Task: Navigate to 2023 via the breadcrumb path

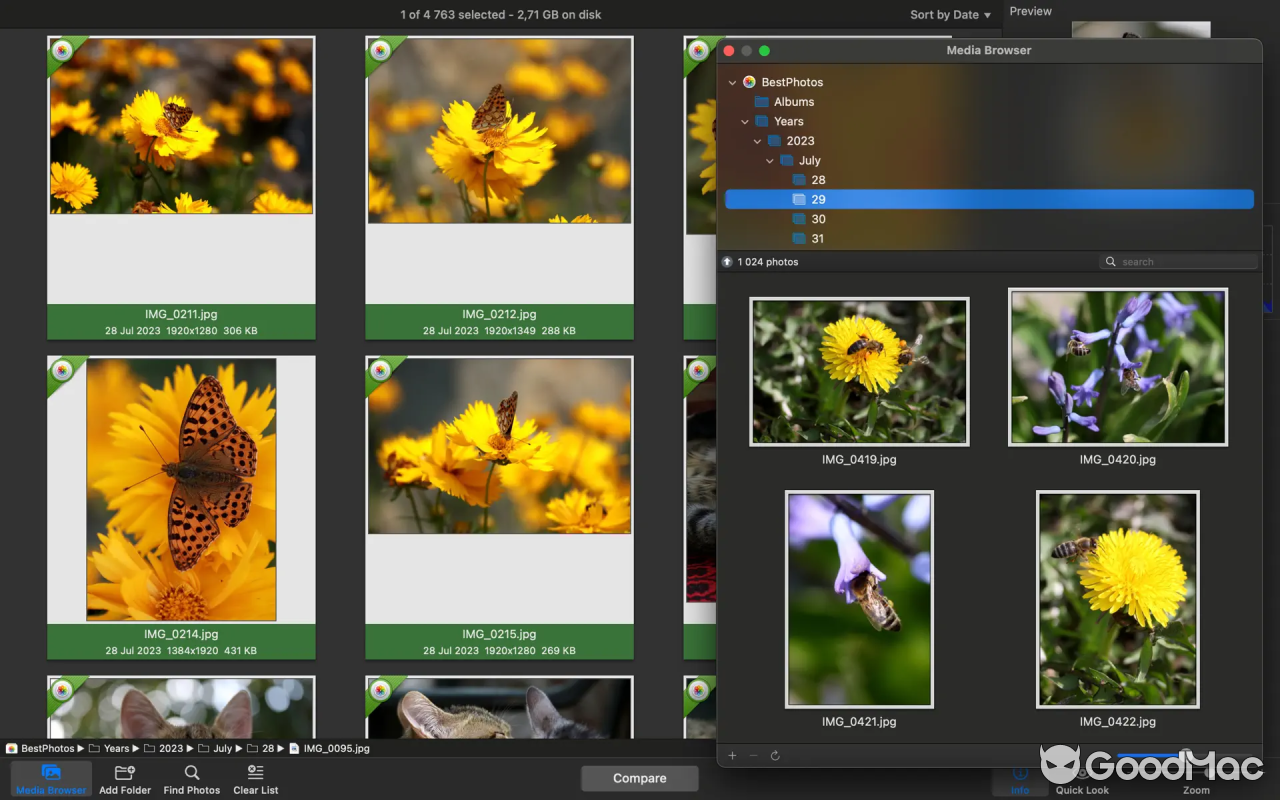Action: [170, 748]
